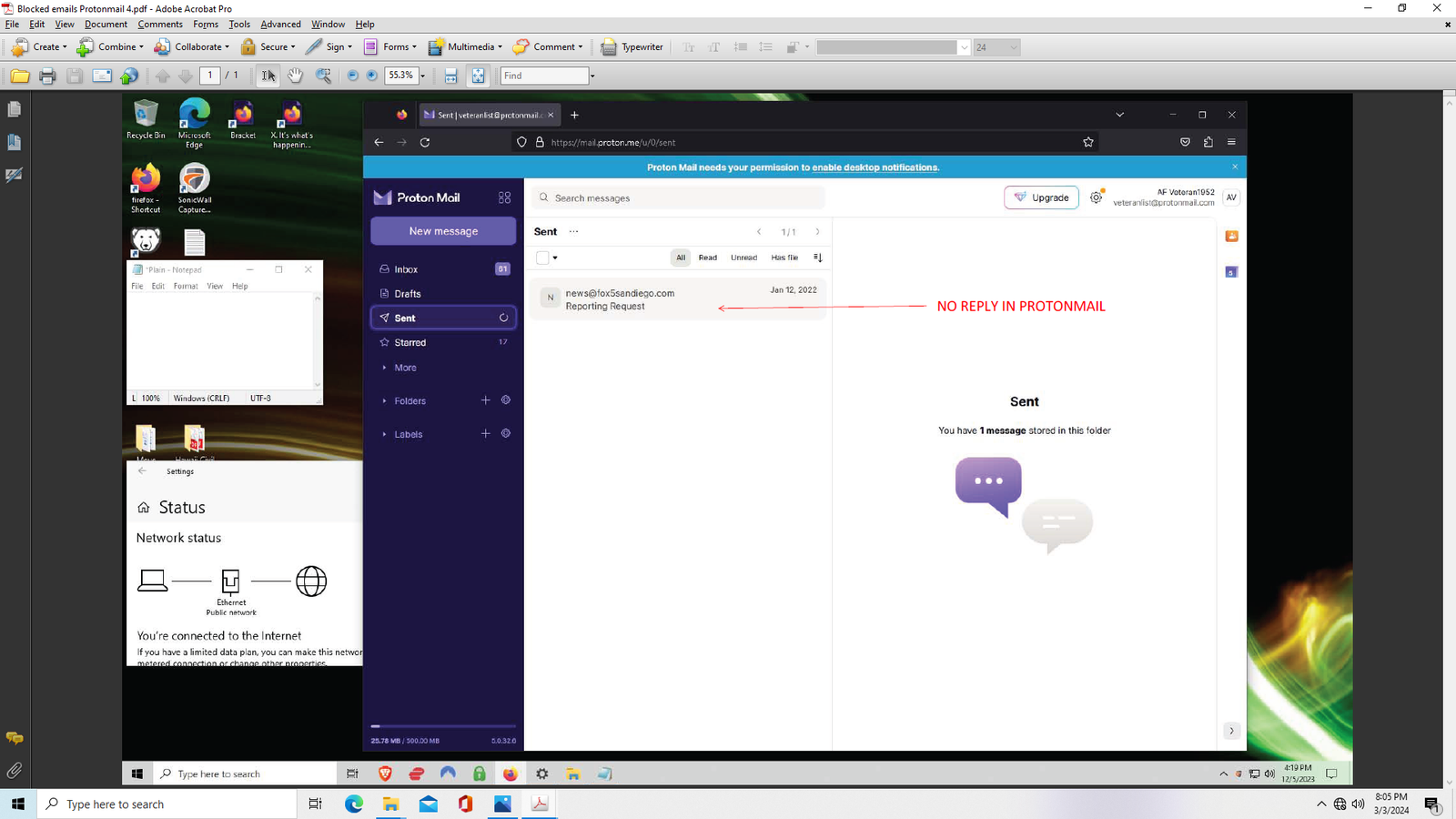Open the Pages navigation panel
Screen dimensions: 1456x819
pos(15,109)
